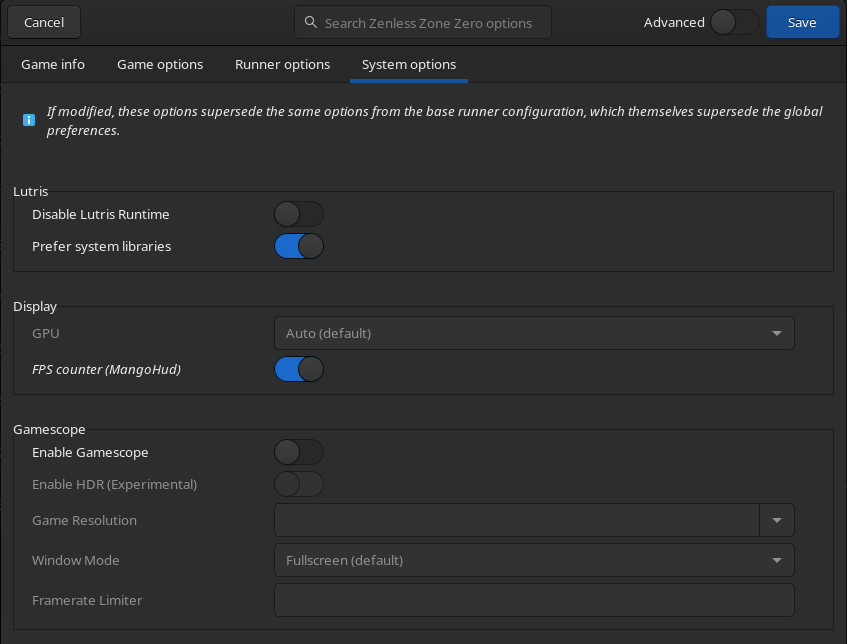
Task: Click the Window Mode dropdown arrow
Action: tap(777, 560)
